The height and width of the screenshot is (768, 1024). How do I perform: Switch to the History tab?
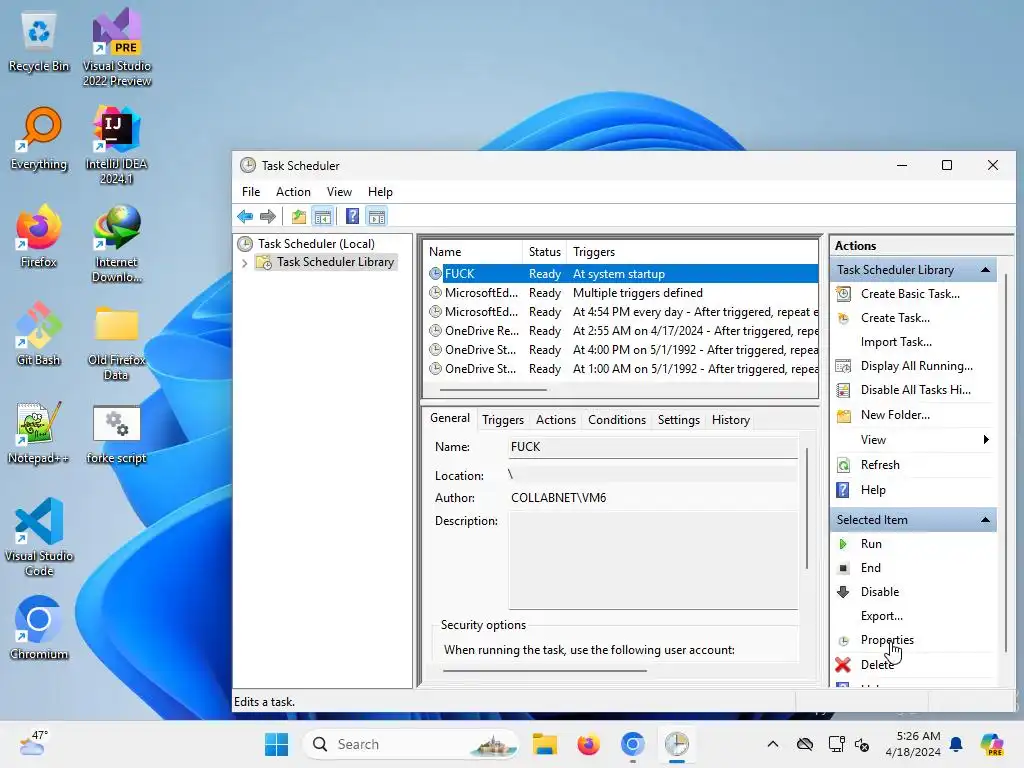point(730,420)
